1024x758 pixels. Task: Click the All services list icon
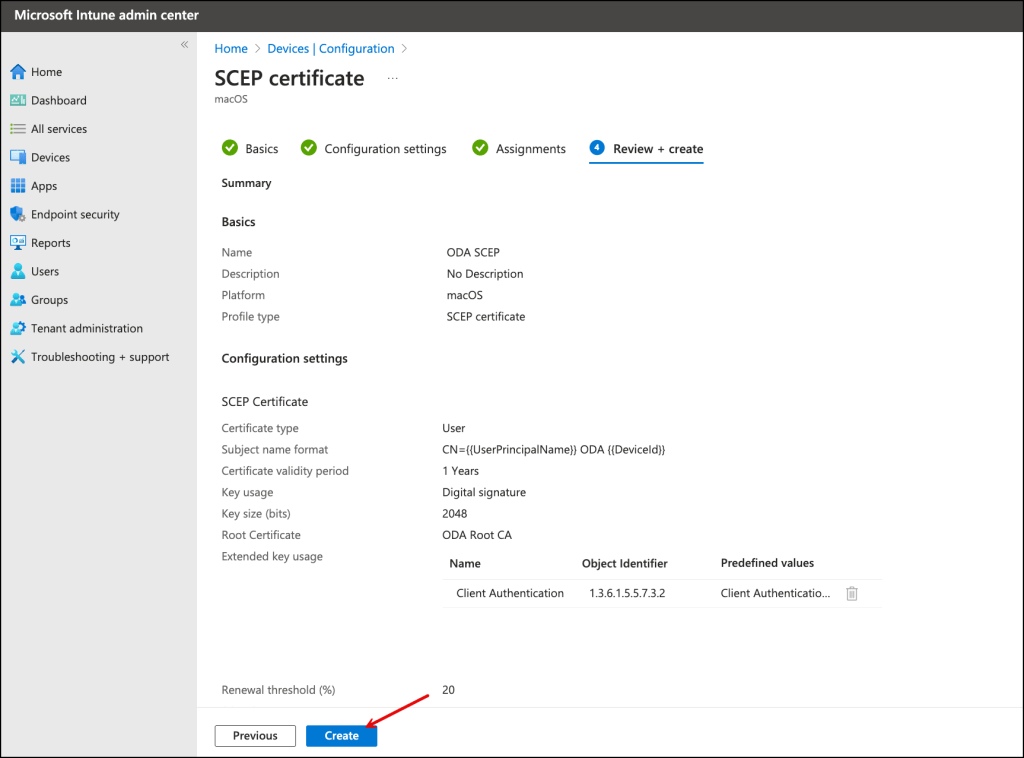click(x=18, y=129)
